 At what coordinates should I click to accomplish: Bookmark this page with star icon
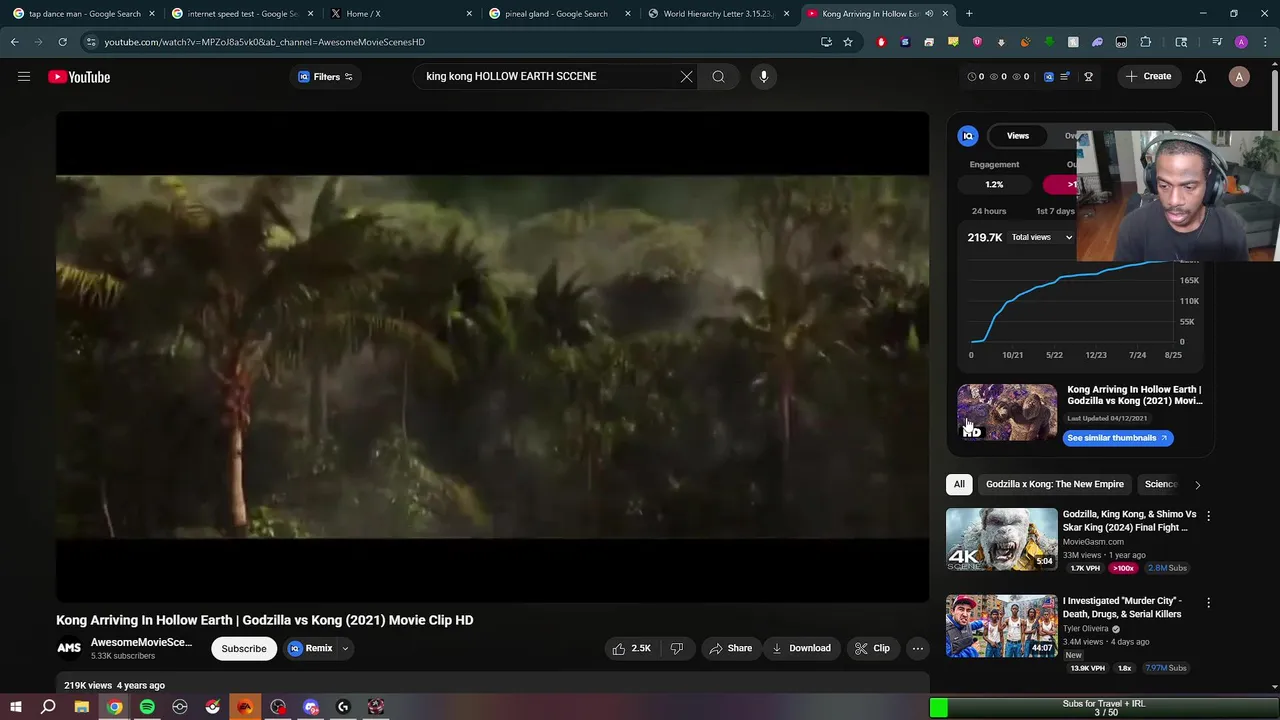tap(848, 42)
